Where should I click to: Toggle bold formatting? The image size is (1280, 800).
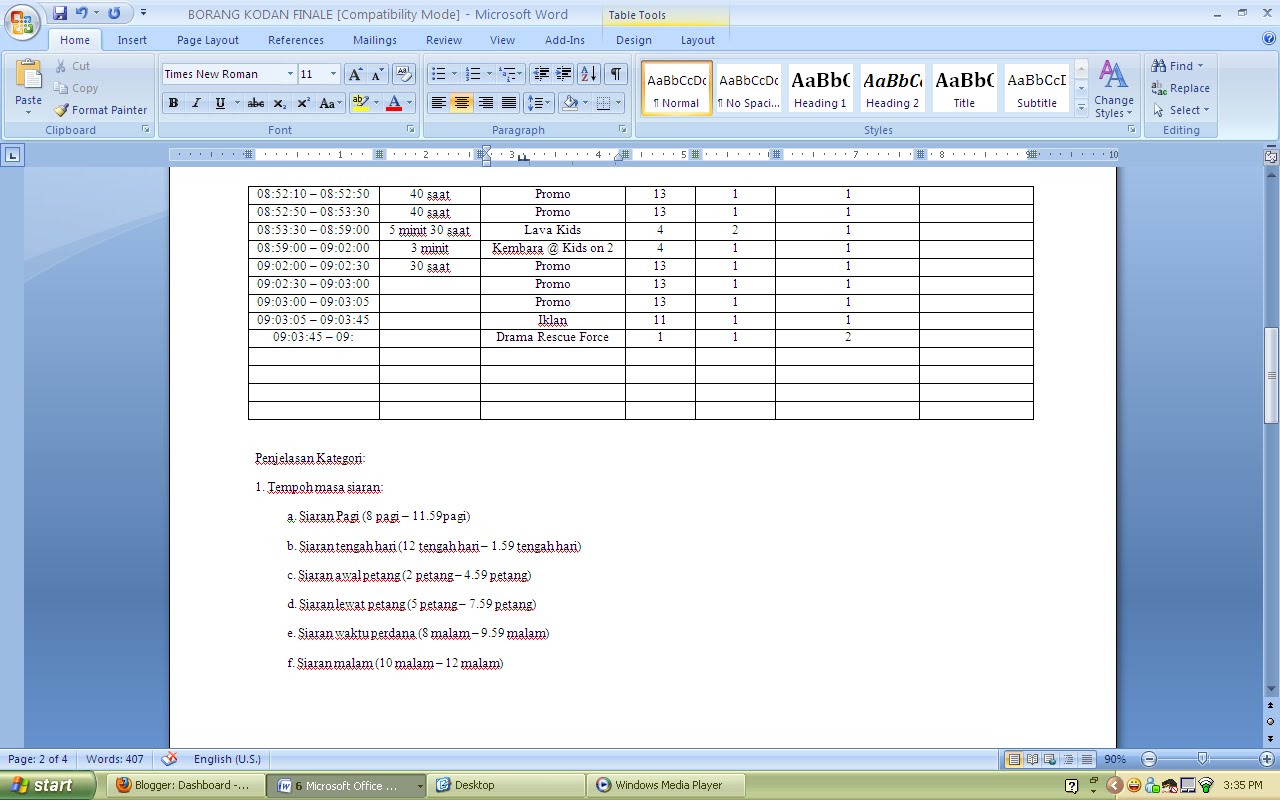(x=173, y=103)
